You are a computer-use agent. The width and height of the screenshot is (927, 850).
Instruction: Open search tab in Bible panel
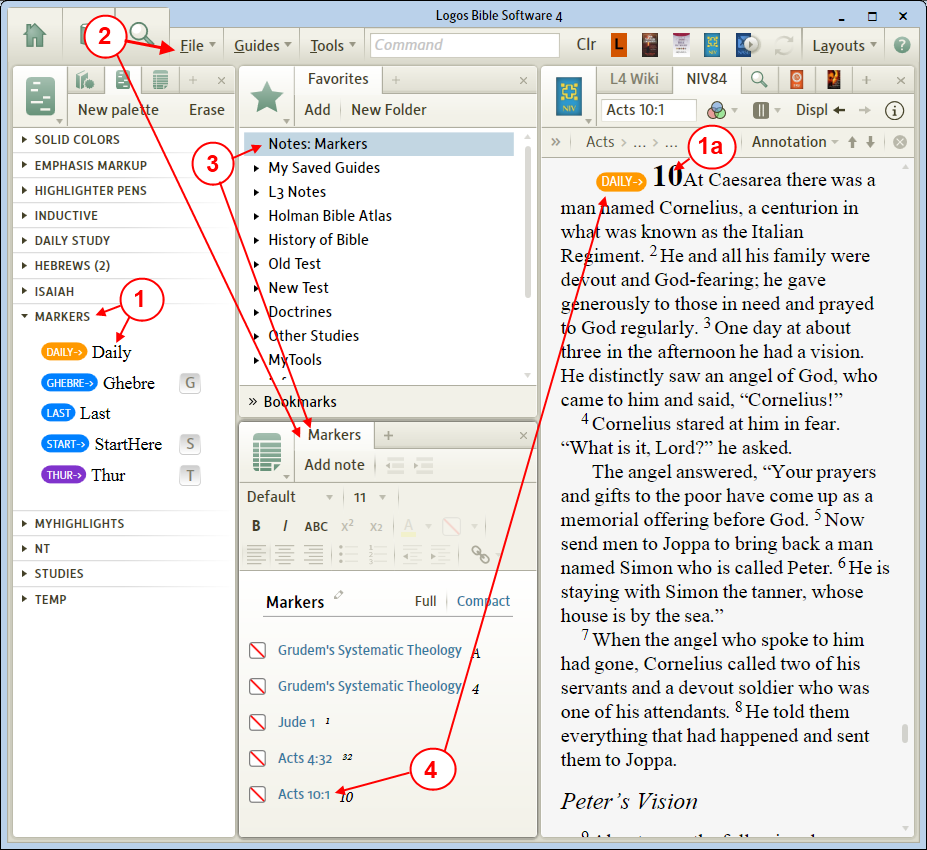click(x=759, y=79)
